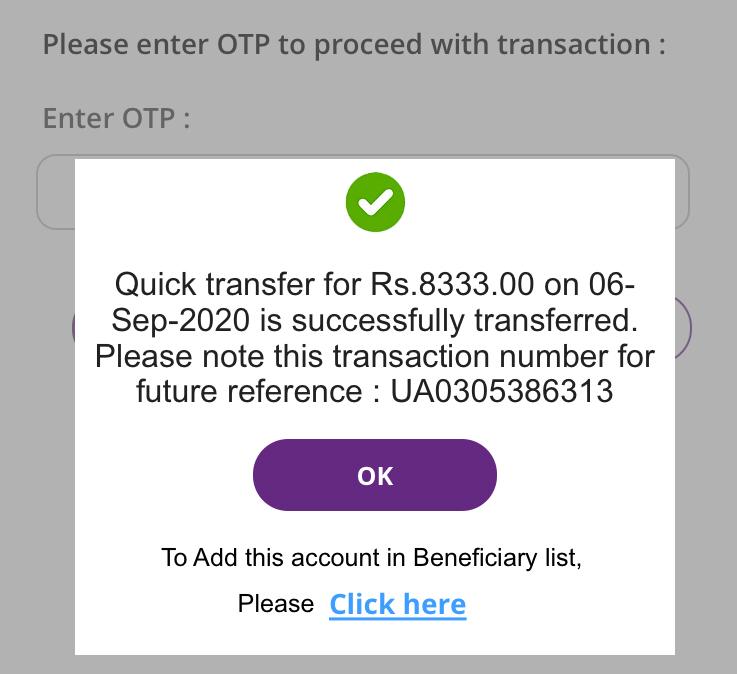Select the transaction number UA0305386313
This screenshot has height=674, width=737.
[502, 391]
